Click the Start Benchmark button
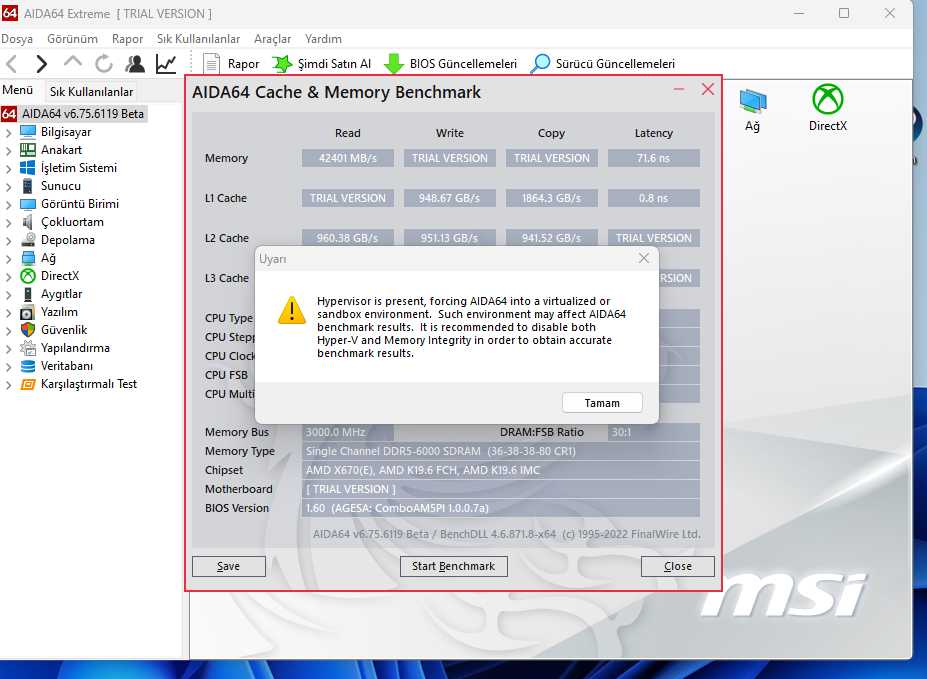 (x=453, y=566)
